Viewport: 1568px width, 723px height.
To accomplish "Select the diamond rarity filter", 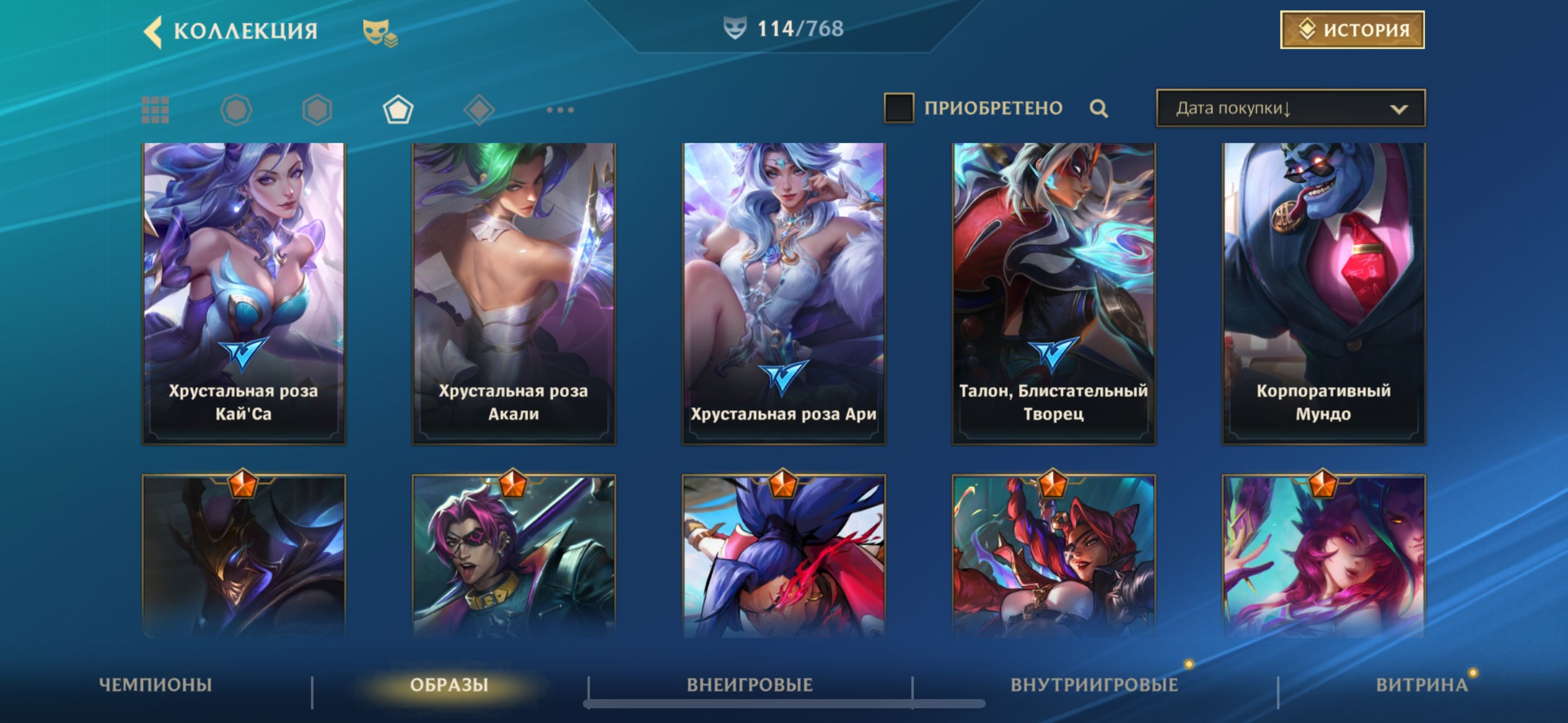I will pos(479,110).
